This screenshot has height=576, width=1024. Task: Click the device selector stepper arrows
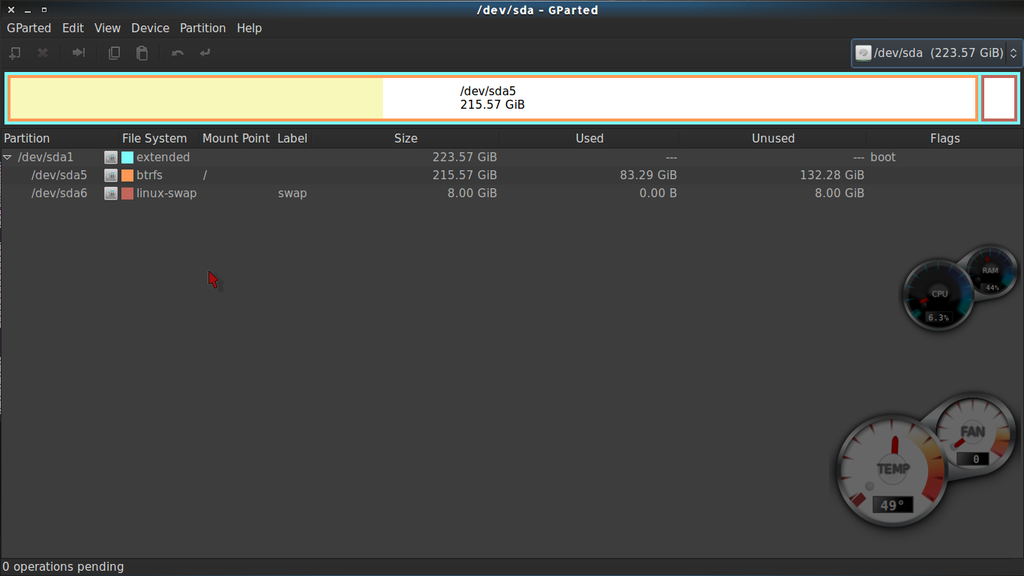[1014, 53]
